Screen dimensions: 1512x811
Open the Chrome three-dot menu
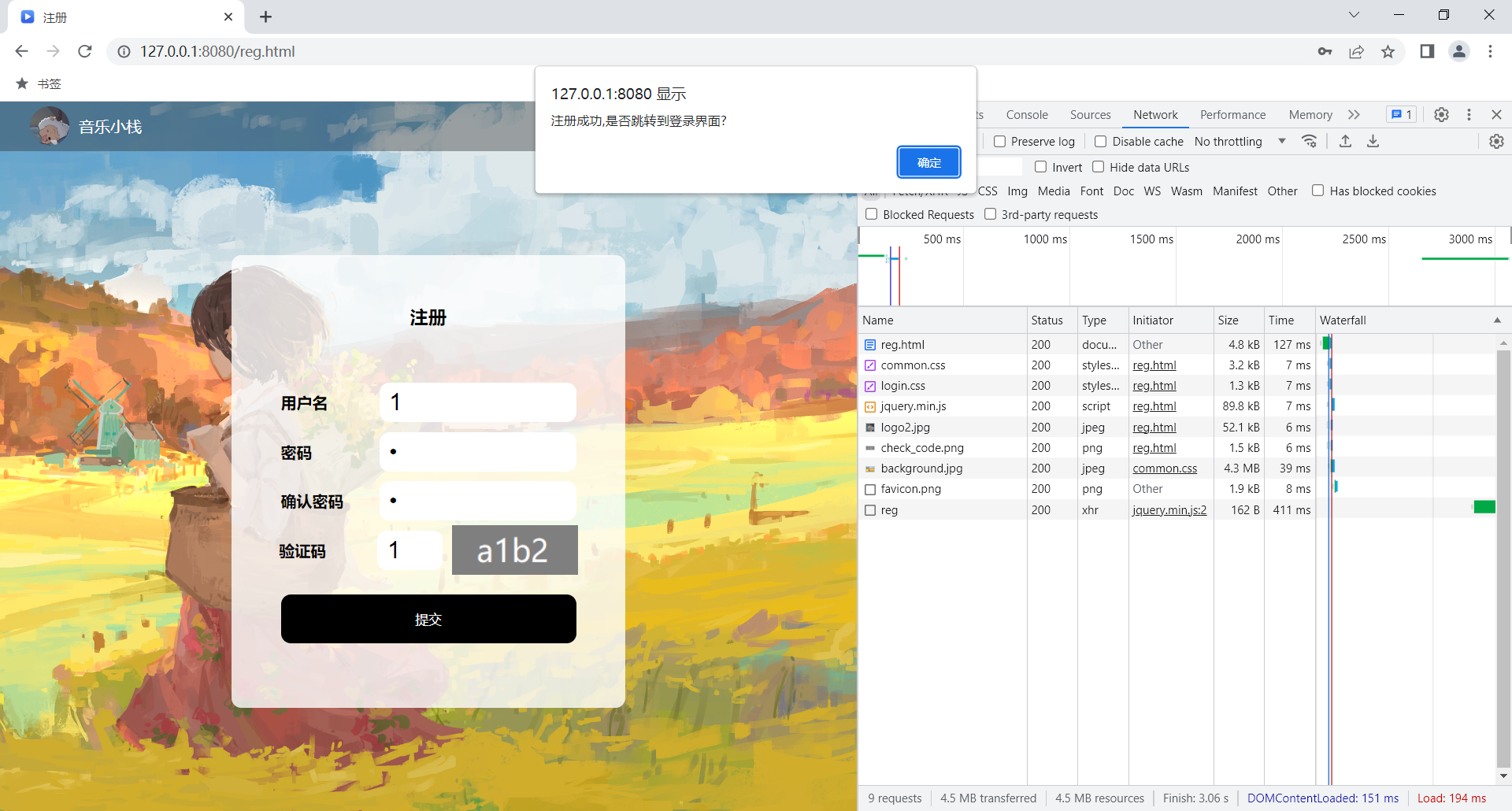click(x=1490, y=51)
